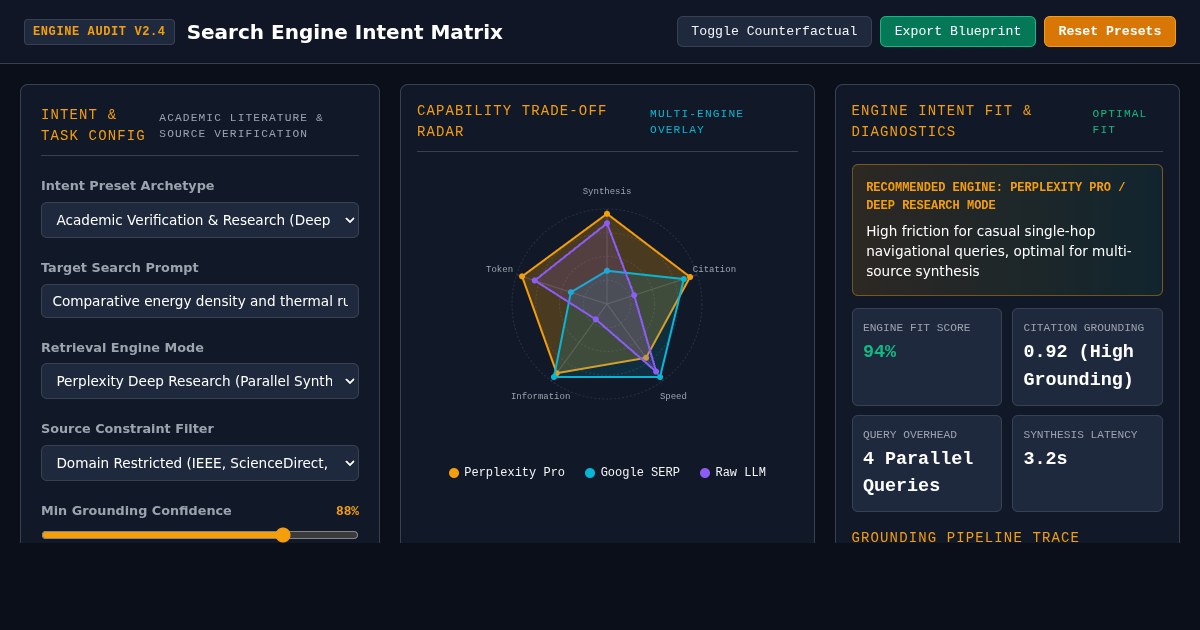
Task: Open Intent Preset Archetype dropdown
Action: click(200, 220)
